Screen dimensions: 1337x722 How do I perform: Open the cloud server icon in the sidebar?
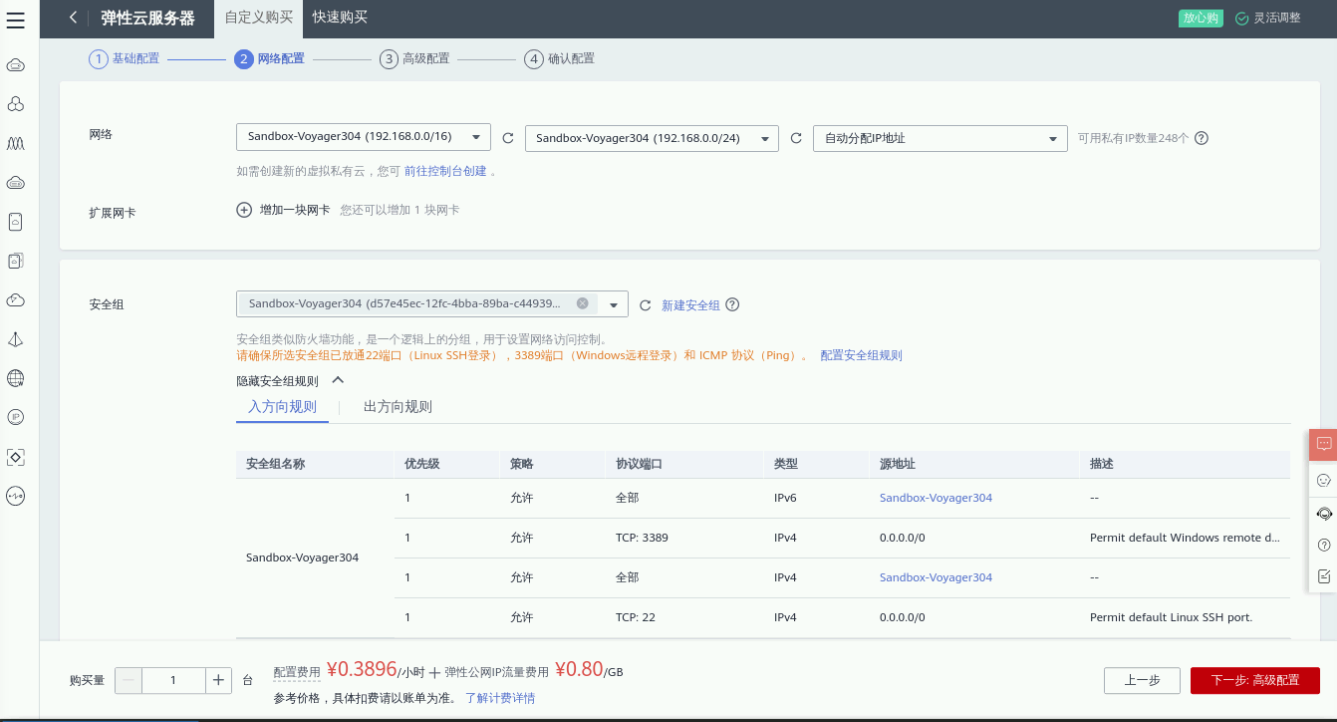pyautogui.click(x=15, y=65)
